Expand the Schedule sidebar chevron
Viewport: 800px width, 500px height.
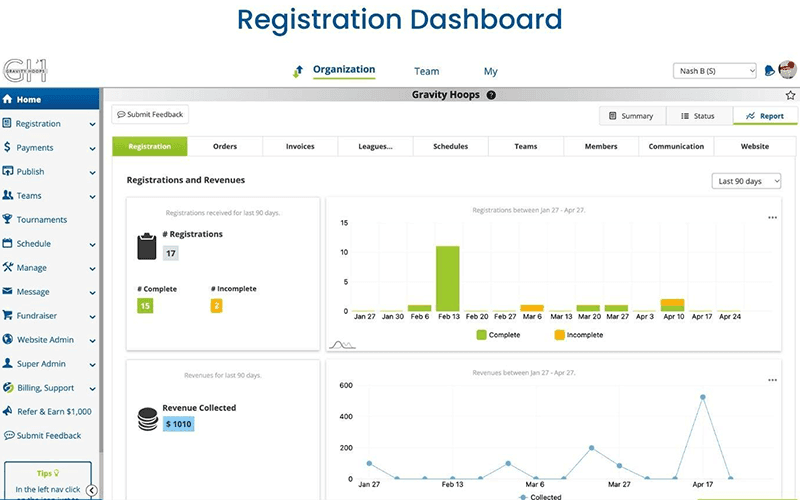coord(92,244)
